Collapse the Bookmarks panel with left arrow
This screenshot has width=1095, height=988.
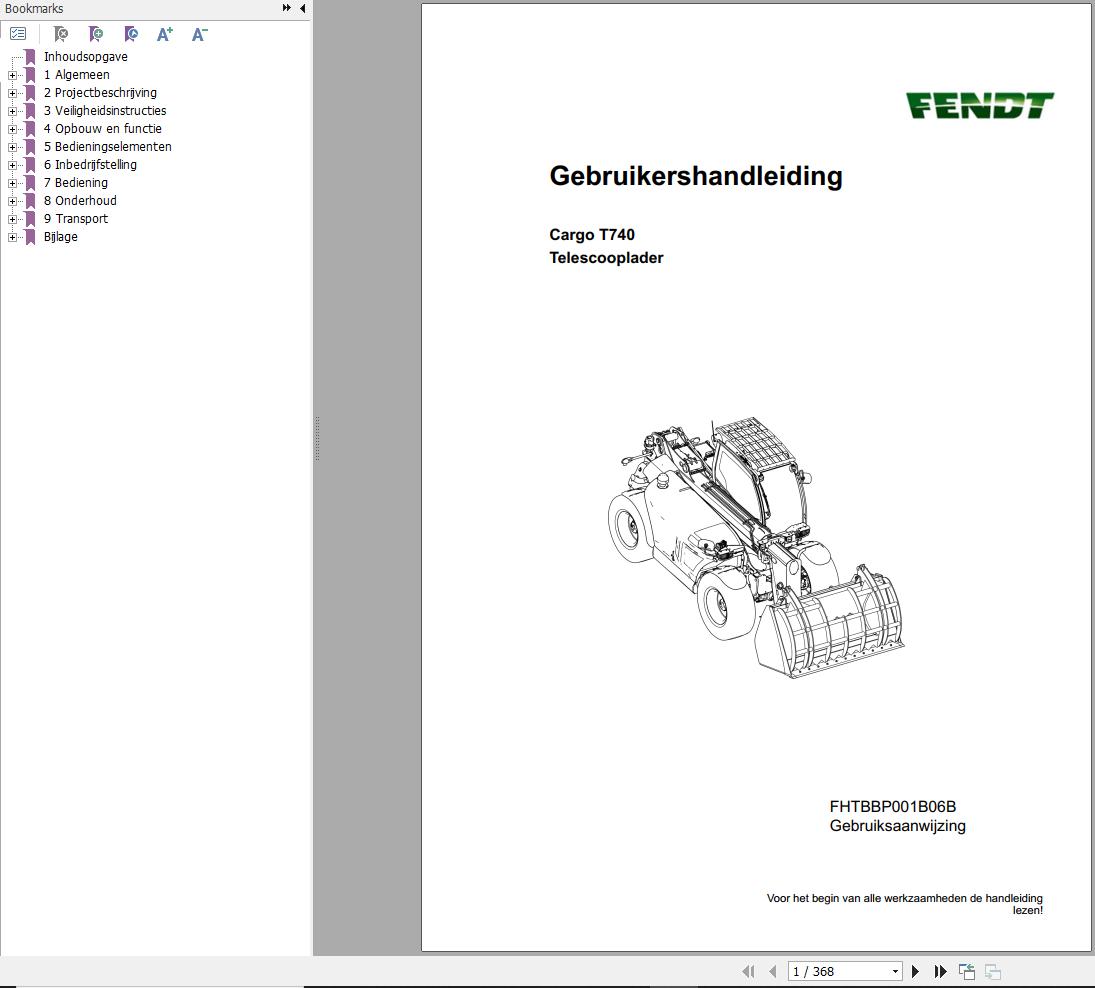302,8
